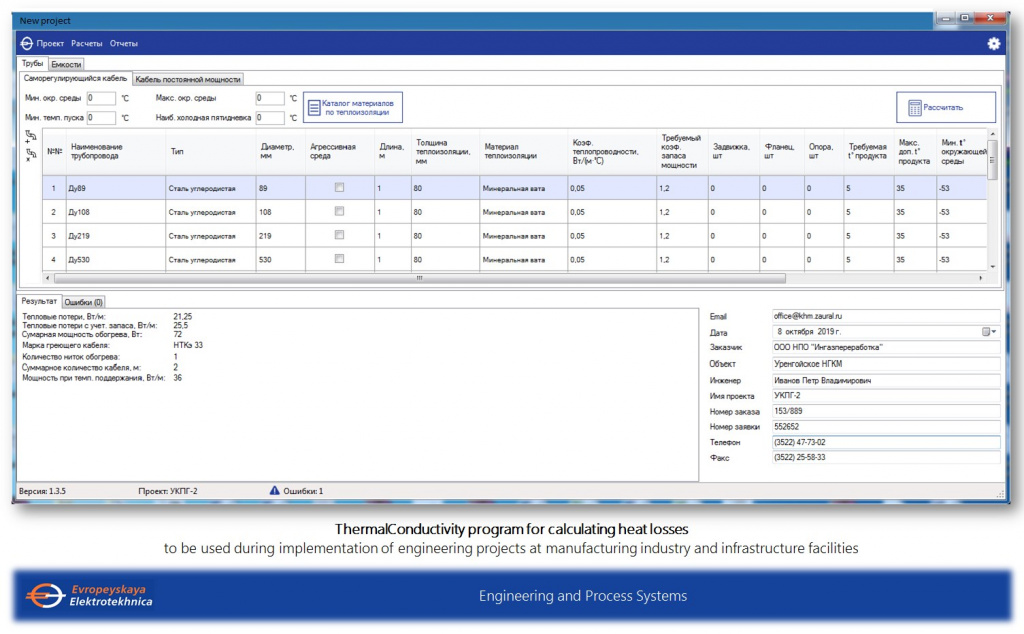
Task: Click the Рассчитать button text
Action: pyautogui.click(x=943, y=107)
